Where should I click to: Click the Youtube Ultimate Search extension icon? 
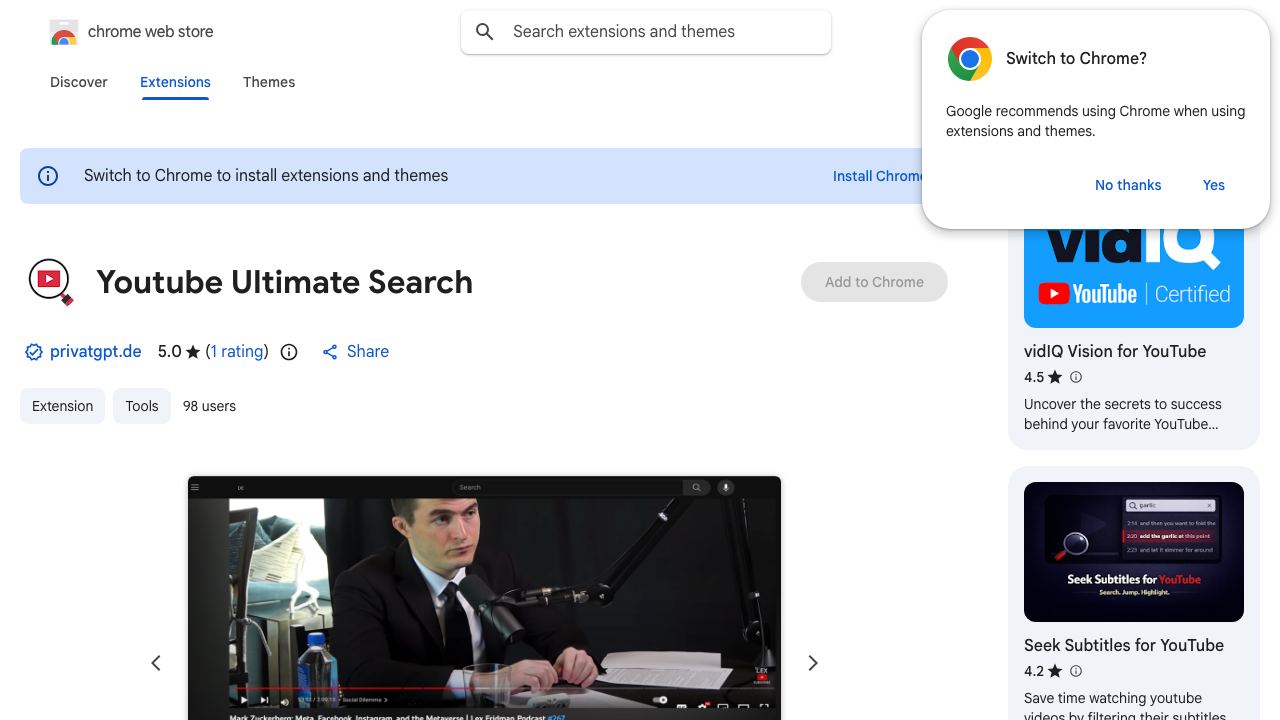51,282
